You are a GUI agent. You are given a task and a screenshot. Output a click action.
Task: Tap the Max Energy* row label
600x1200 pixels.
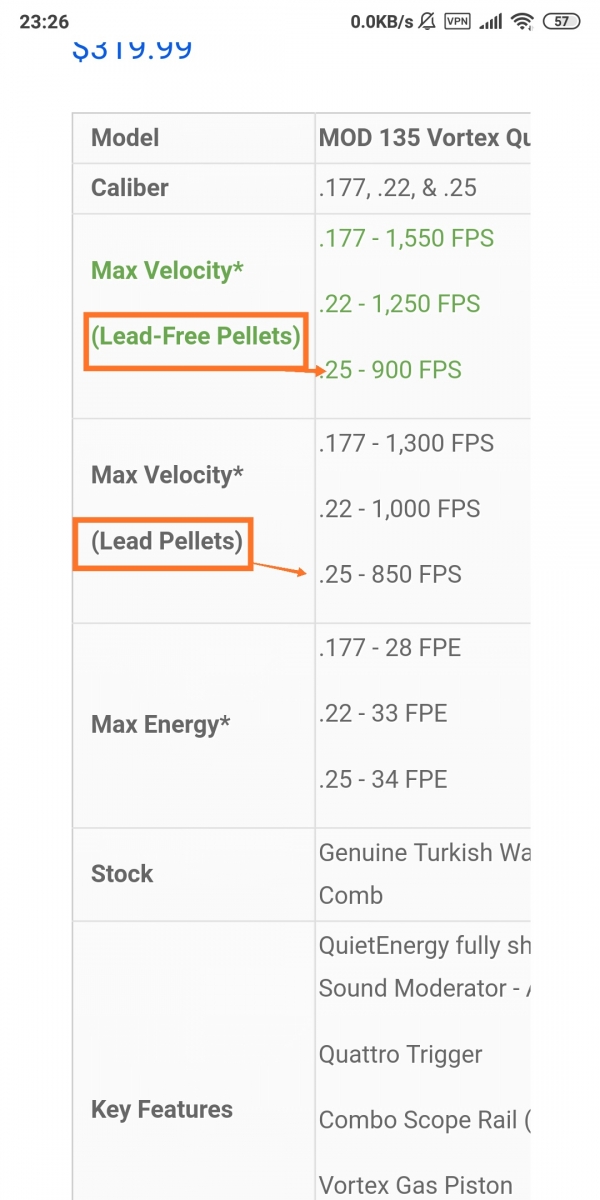click(x=160, y=724)
